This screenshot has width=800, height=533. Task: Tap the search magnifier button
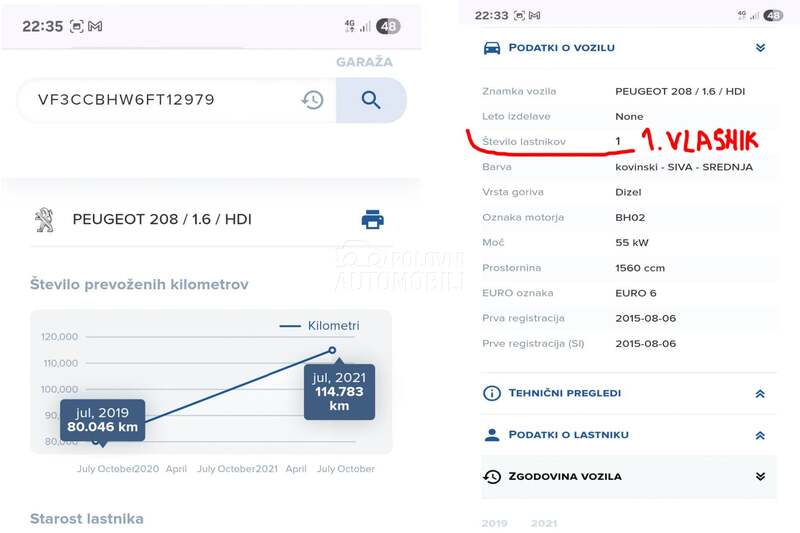click(371, 100)
